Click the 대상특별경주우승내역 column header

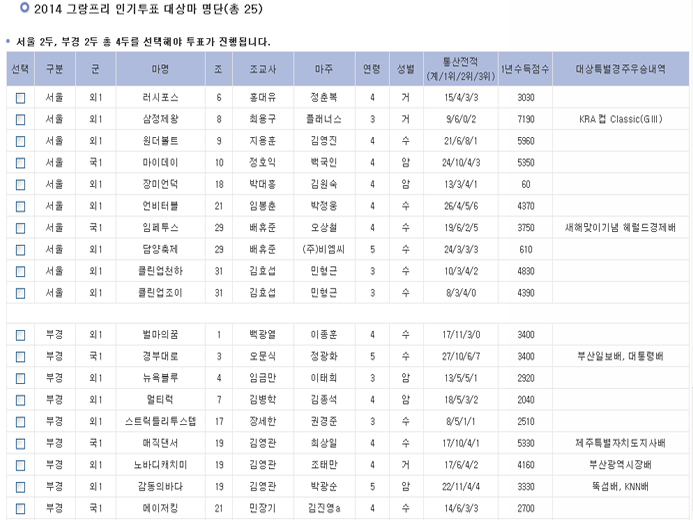[619, 70]
